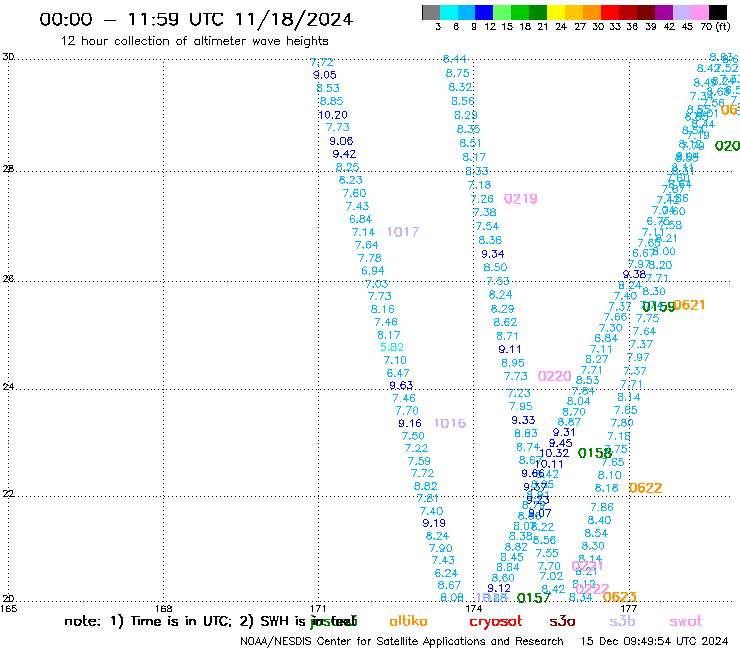
Task: Click the '(ft)' unit label in legend
Action: click(x=722, y=26)
